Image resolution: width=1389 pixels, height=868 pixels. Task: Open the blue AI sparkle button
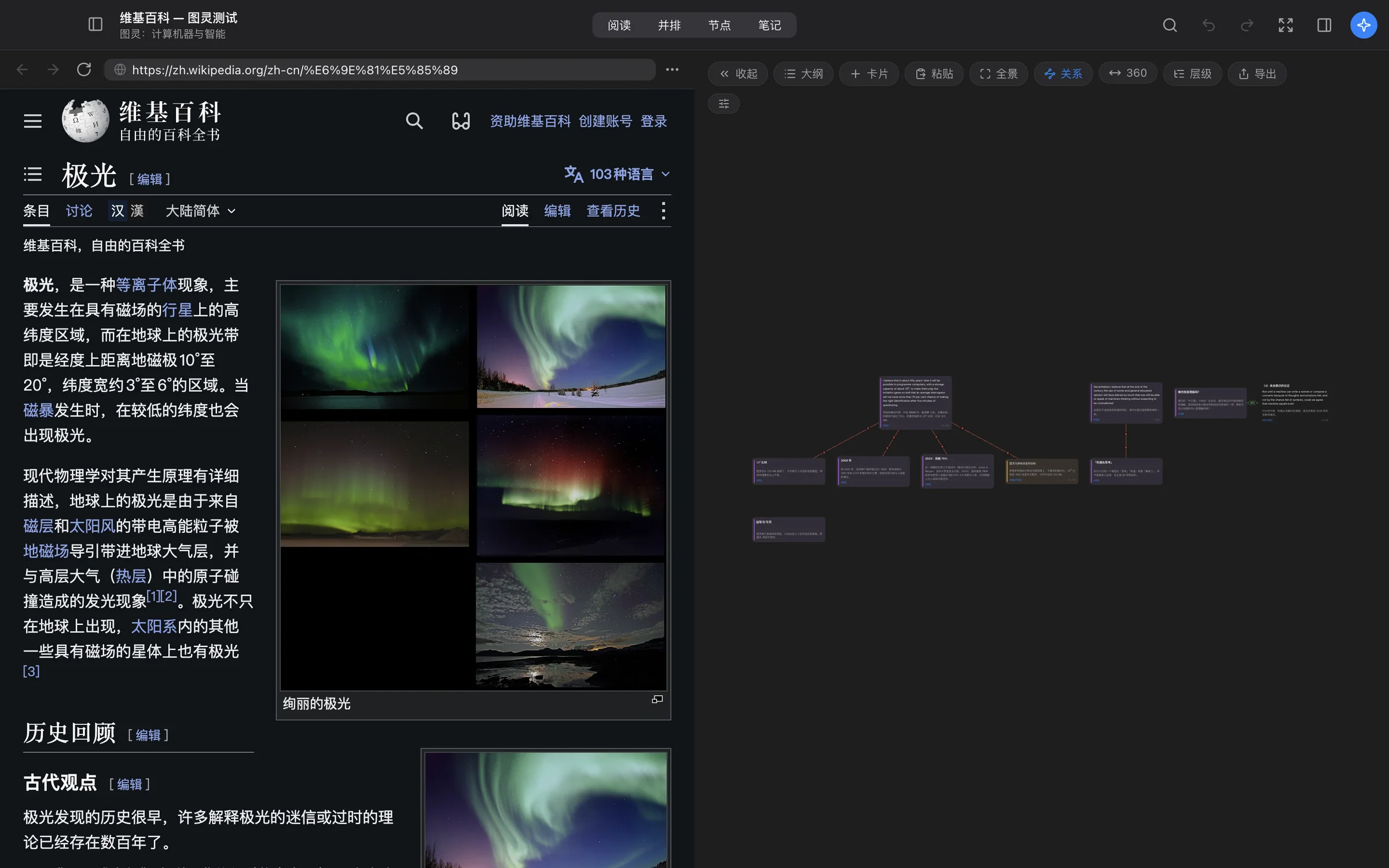(x=1364, y=25)
